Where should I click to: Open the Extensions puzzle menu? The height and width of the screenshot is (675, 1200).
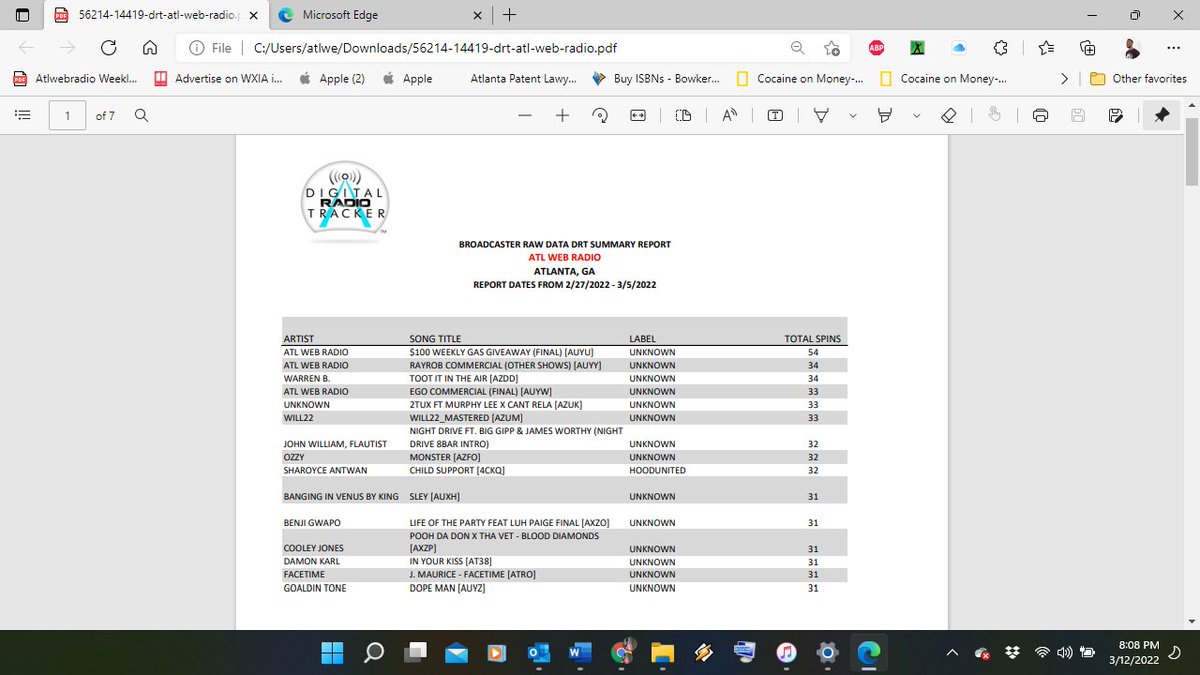1002,47
